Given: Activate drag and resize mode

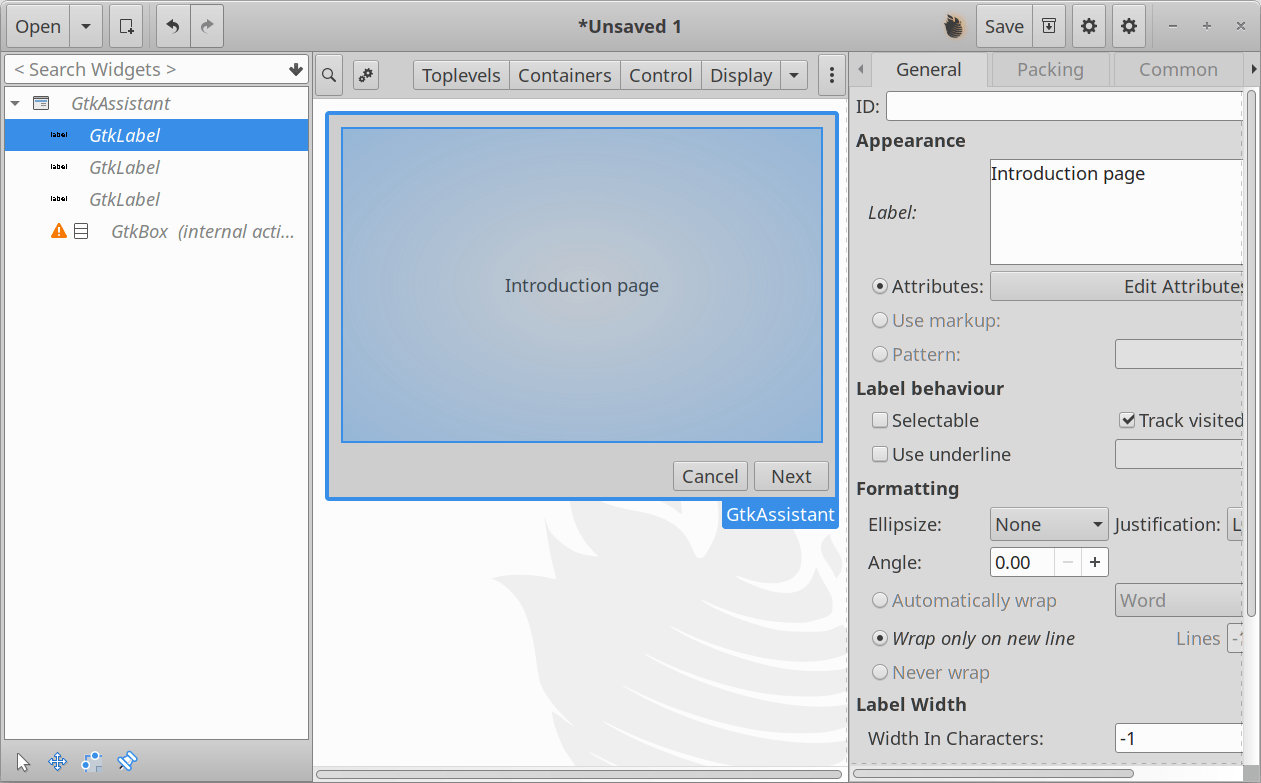Looking at the screenshot, I should (57, 761).
